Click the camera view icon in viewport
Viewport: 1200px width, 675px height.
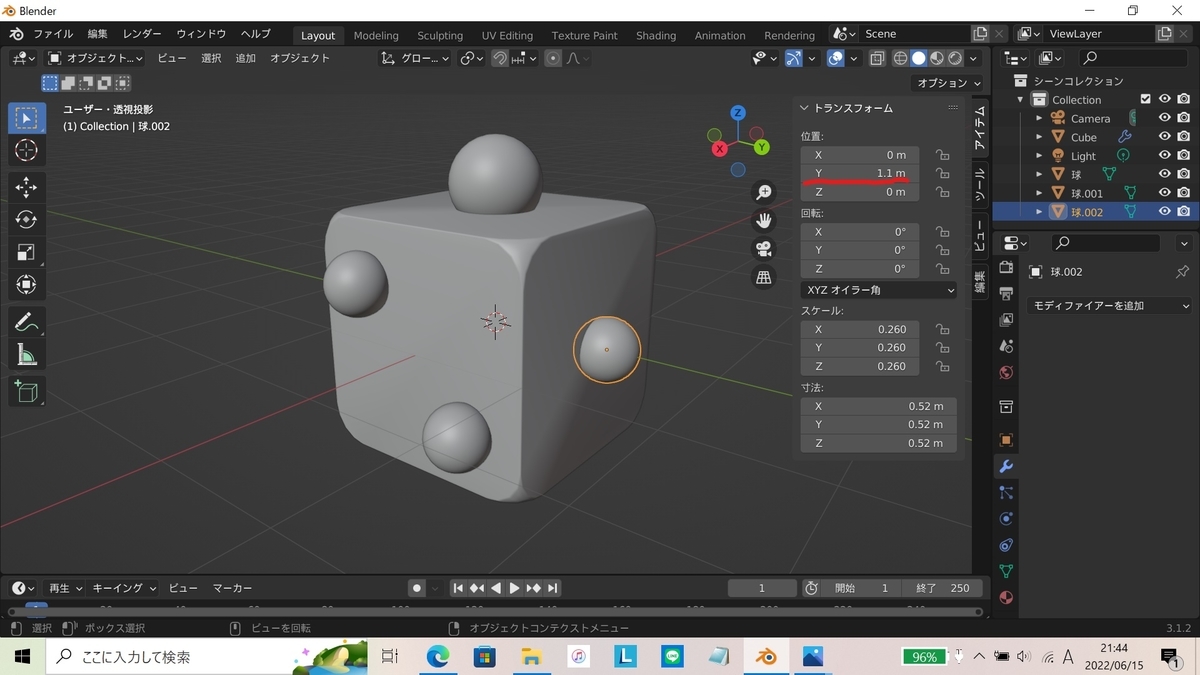[x=764, y=249]
